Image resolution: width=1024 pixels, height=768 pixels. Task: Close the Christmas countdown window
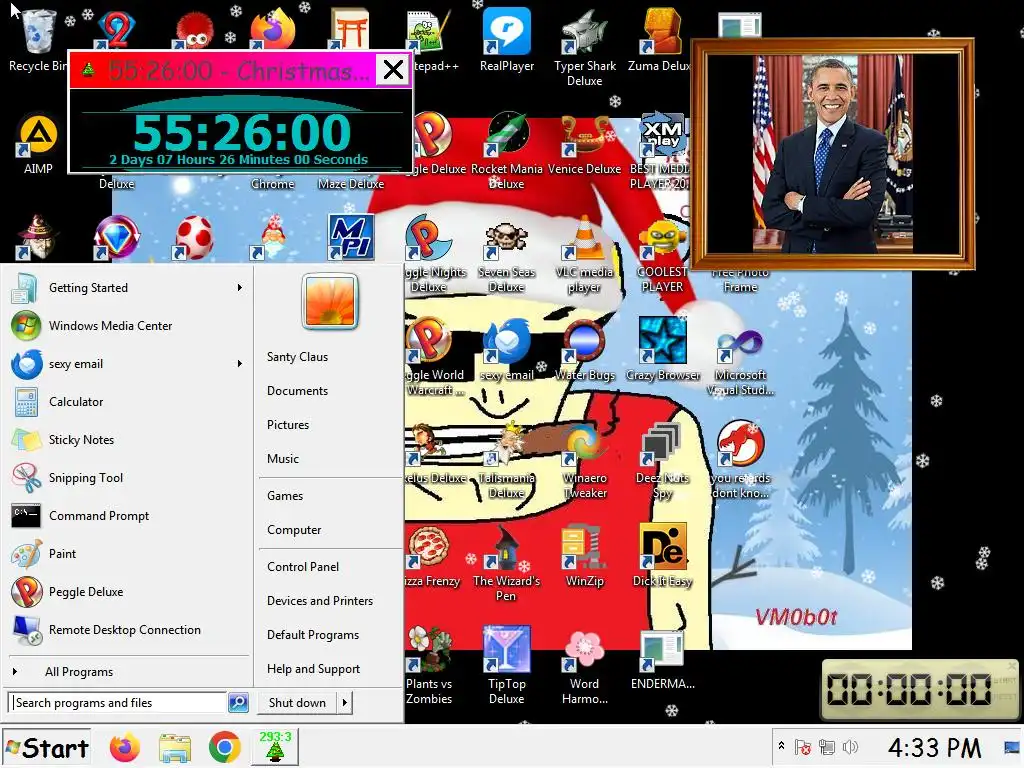(393, 69)
